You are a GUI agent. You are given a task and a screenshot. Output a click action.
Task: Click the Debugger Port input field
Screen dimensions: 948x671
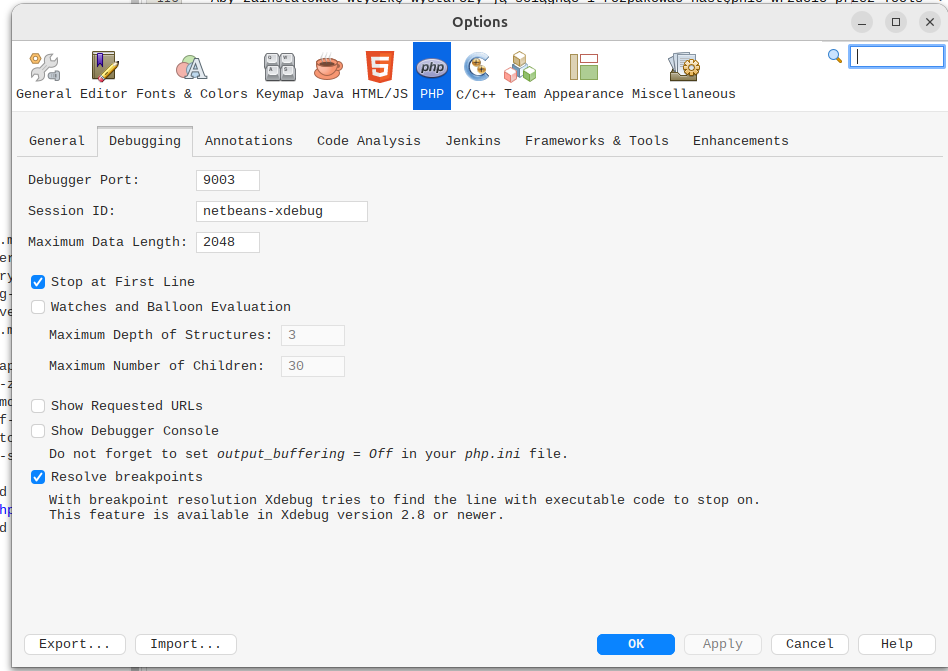(x=228, y=180)
